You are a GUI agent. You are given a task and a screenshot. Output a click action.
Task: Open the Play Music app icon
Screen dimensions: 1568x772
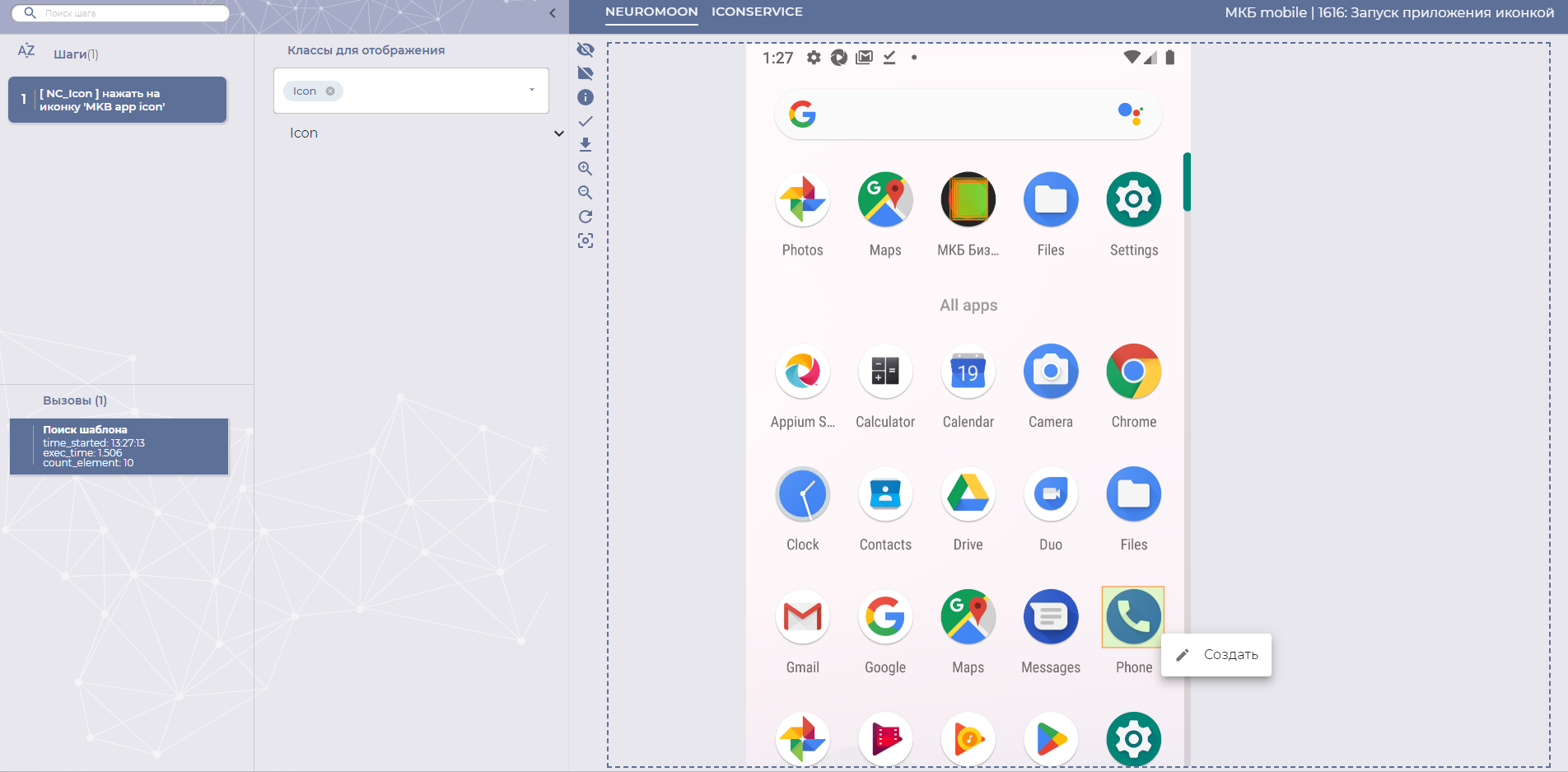click(x=968, y=739)
